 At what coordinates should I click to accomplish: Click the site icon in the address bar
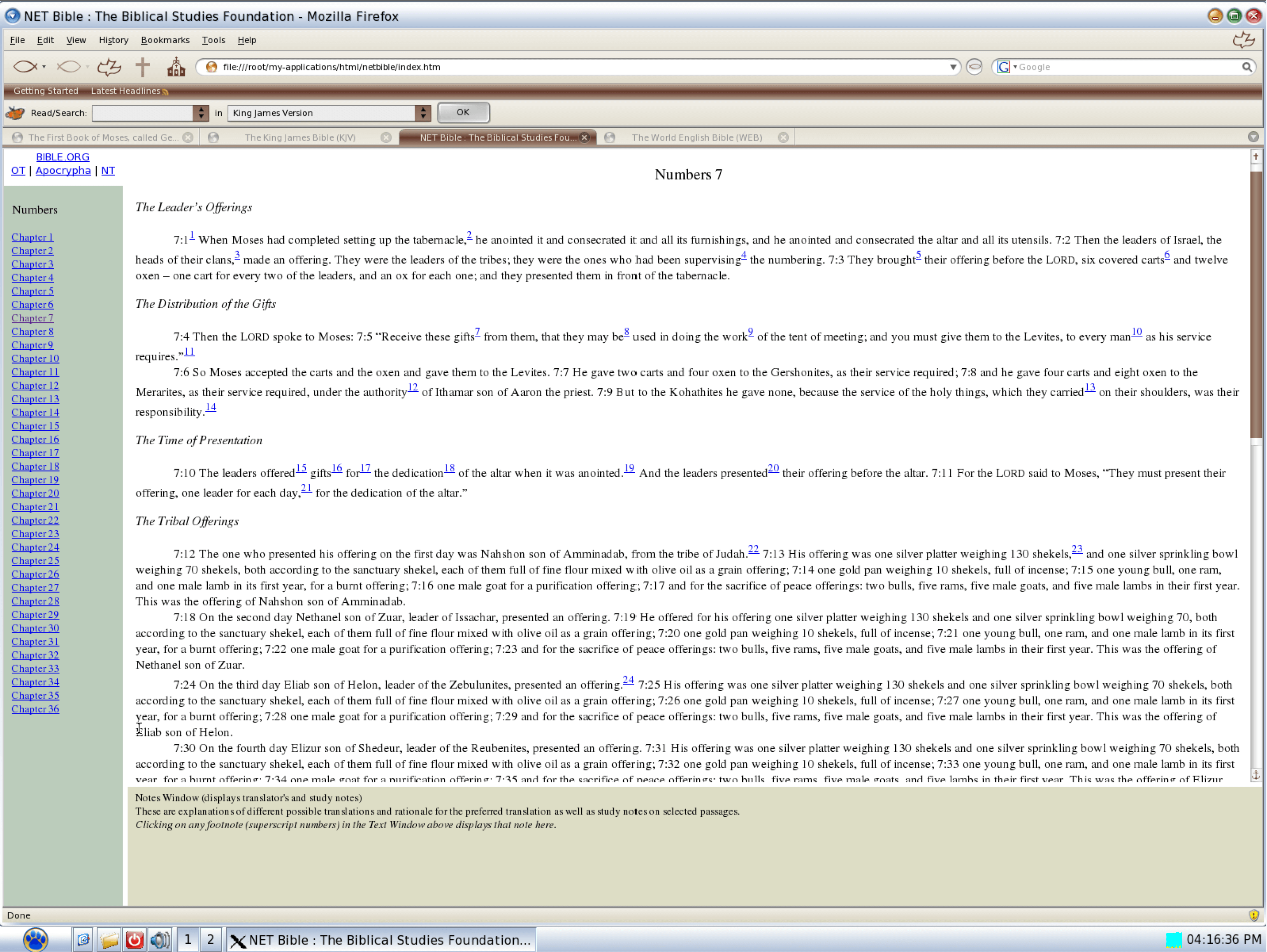(x=211, y=67)
